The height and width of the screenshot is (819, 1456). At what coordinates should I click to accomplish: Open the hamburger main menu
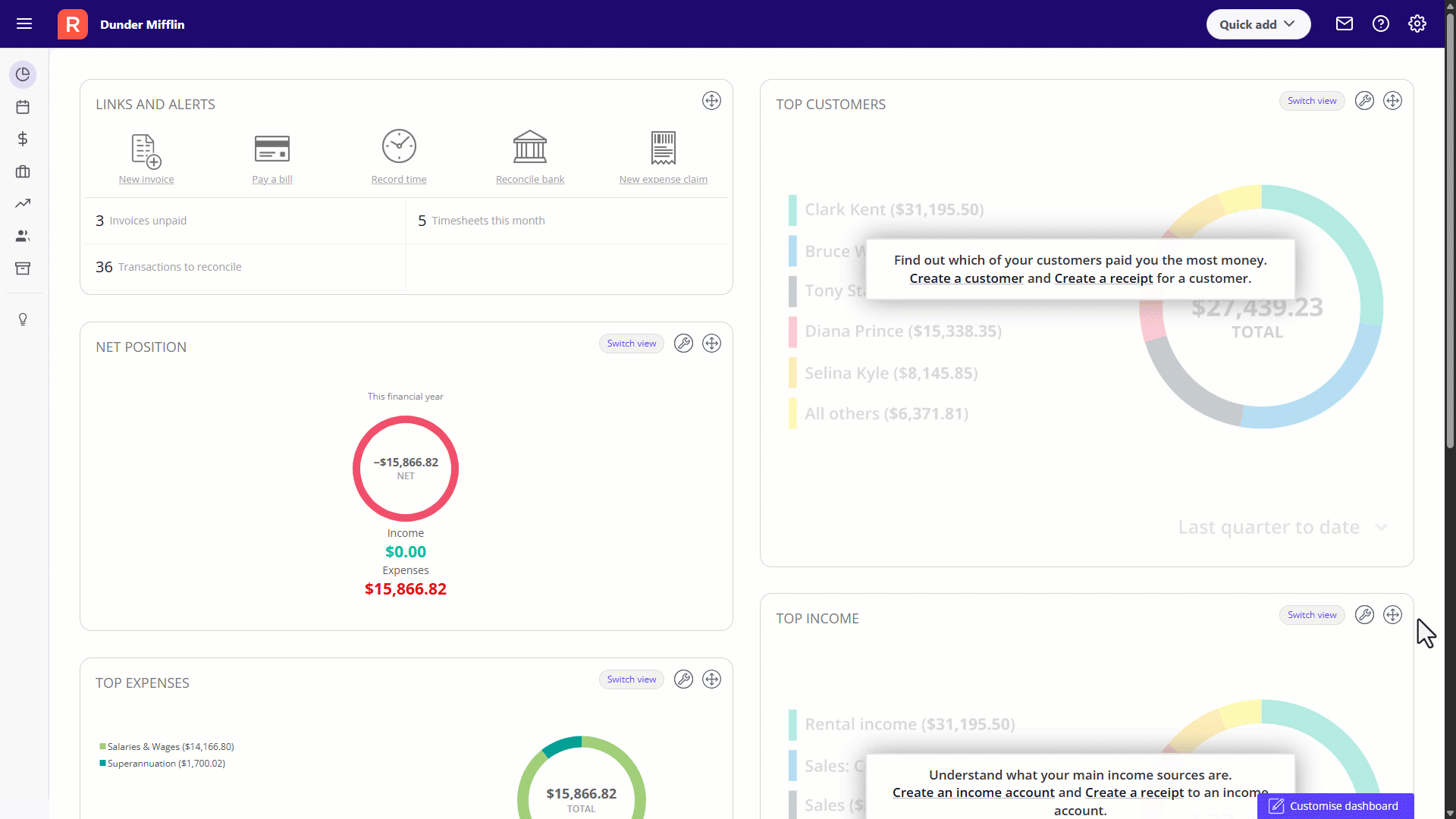(24, 24)
